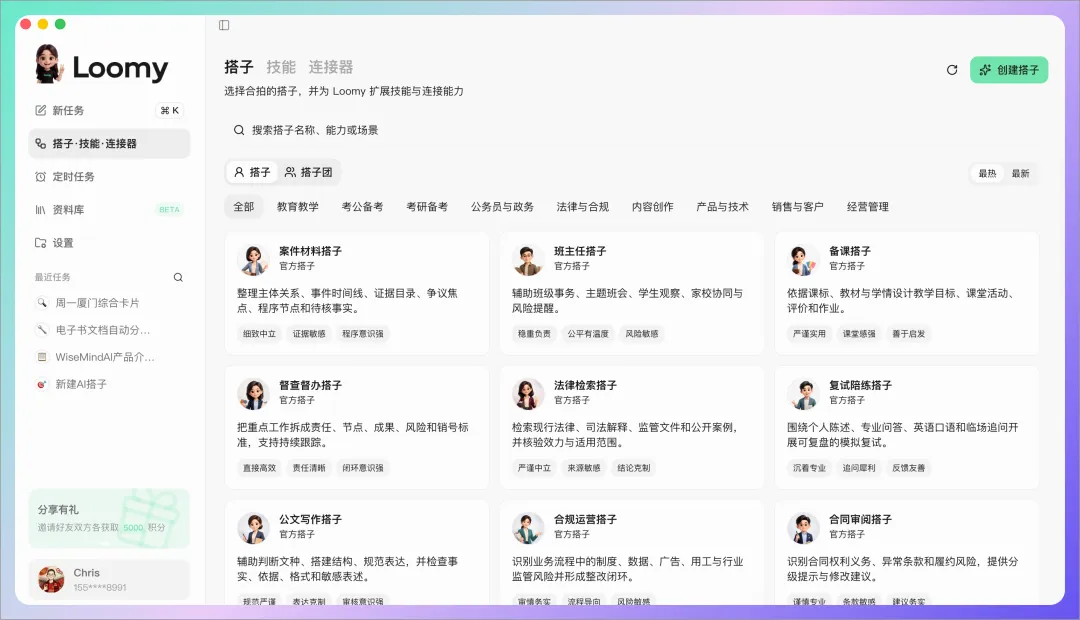Viewport: 1080px width, 620px height.
Task: Click the refresh icon near 创建搭子
Action: click(952, 70)
